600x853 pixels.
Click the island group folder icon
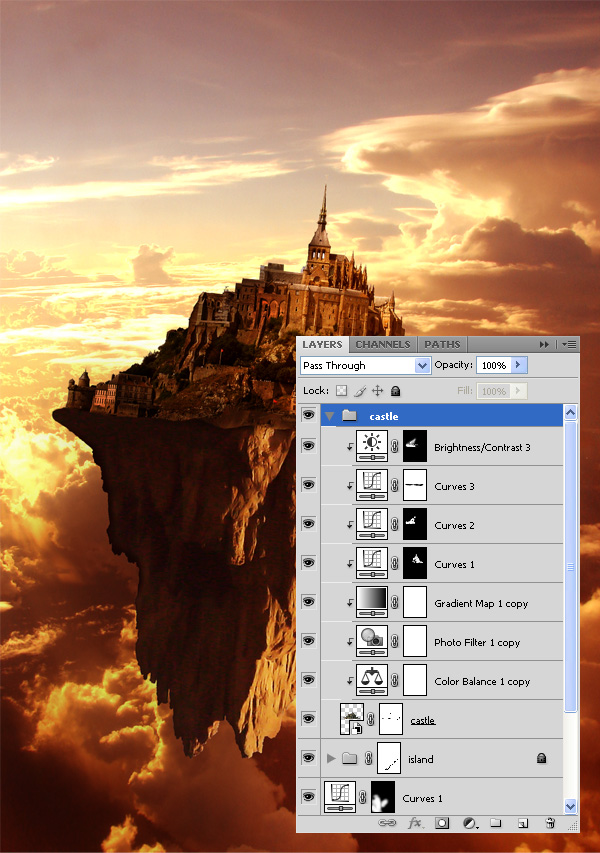pyautogui.click(x=349, y=758)
